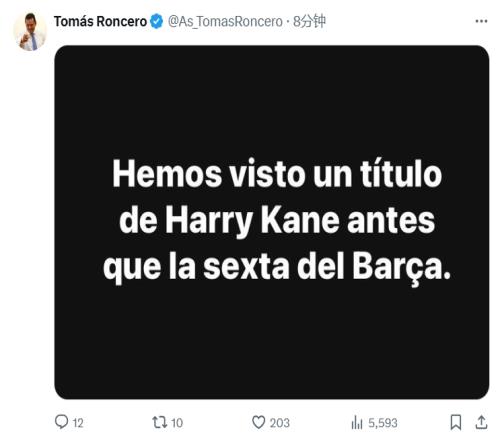Screen dimensions: 500x440
Task: Open the share upload icon
Action: pyautogui.click(x=481, y=422)
